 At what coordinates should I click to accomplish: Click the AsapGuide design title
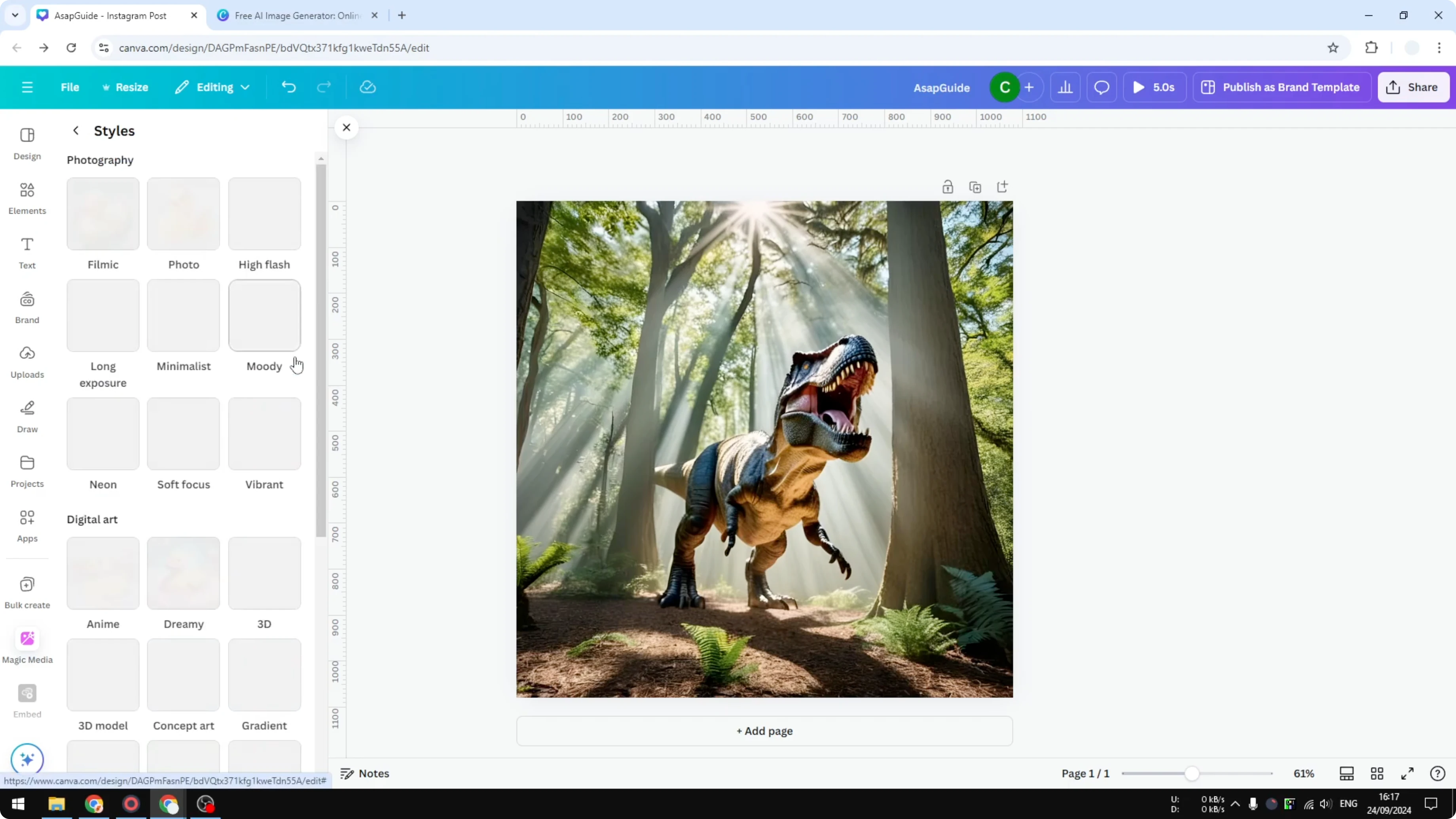942,87
